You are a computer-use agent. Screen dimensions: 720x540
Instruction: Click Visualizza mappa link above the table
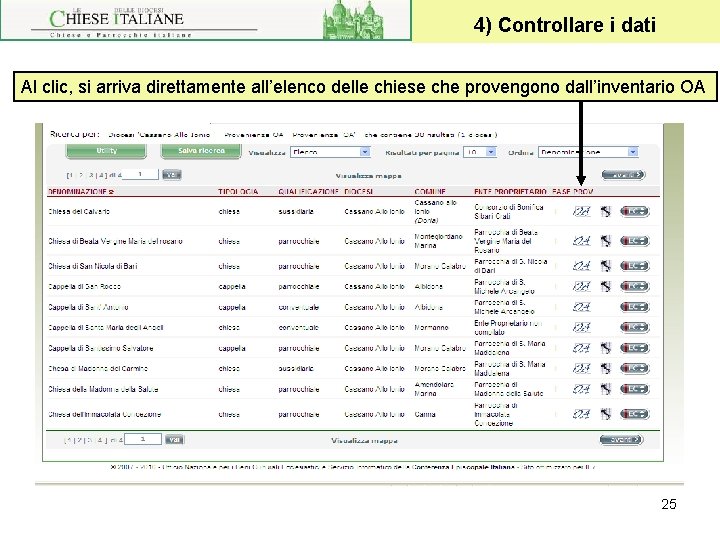click(369, 176)
